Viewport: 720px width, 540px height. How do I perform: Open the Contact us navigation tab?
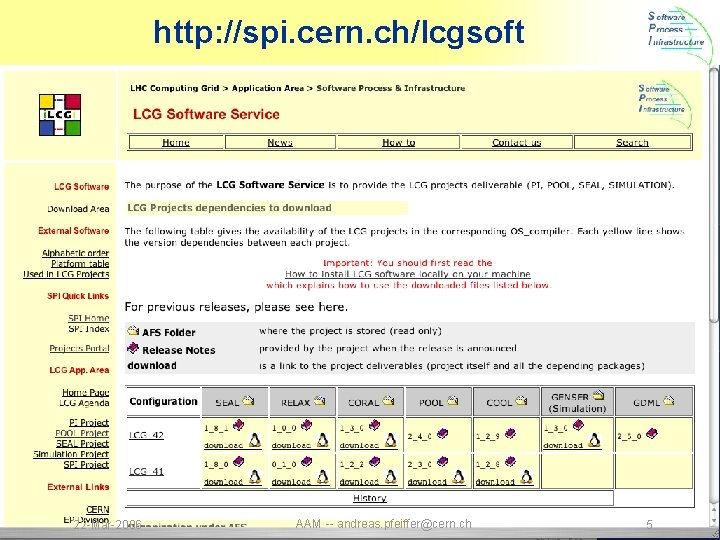click(517, 142)
